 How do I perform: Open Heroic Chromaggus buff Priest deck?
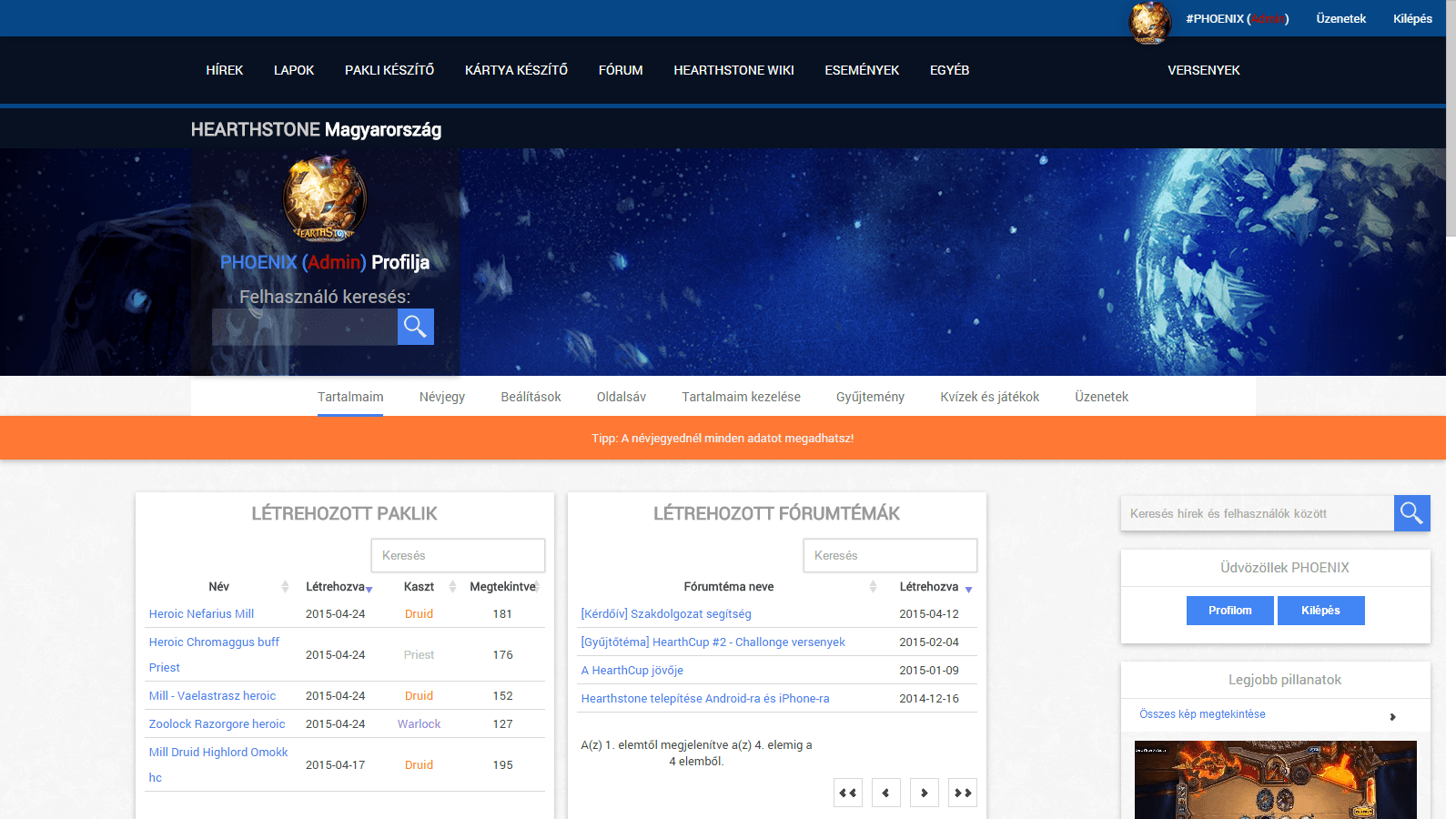[x=214, y=654]
